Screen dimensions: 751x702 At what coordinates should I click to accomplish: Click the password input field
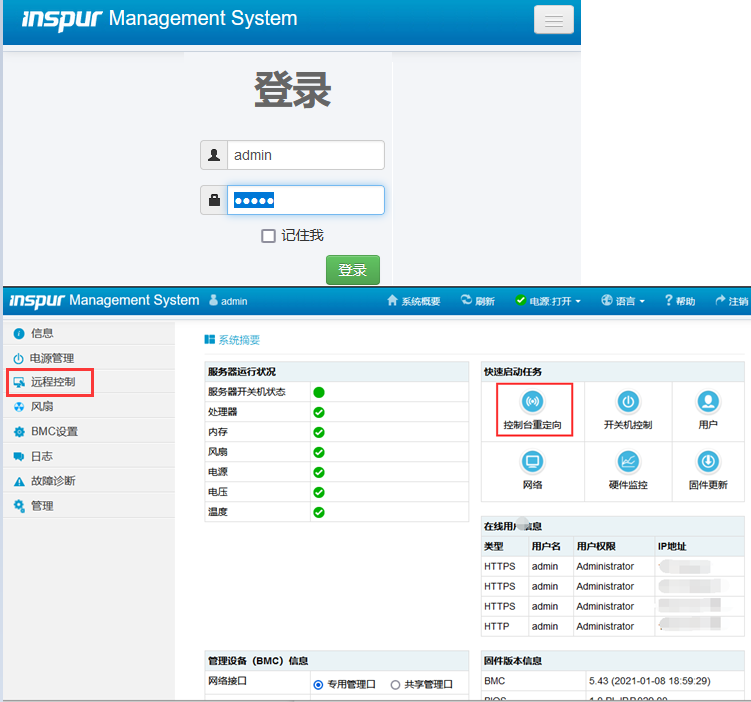tap(306, 200)
